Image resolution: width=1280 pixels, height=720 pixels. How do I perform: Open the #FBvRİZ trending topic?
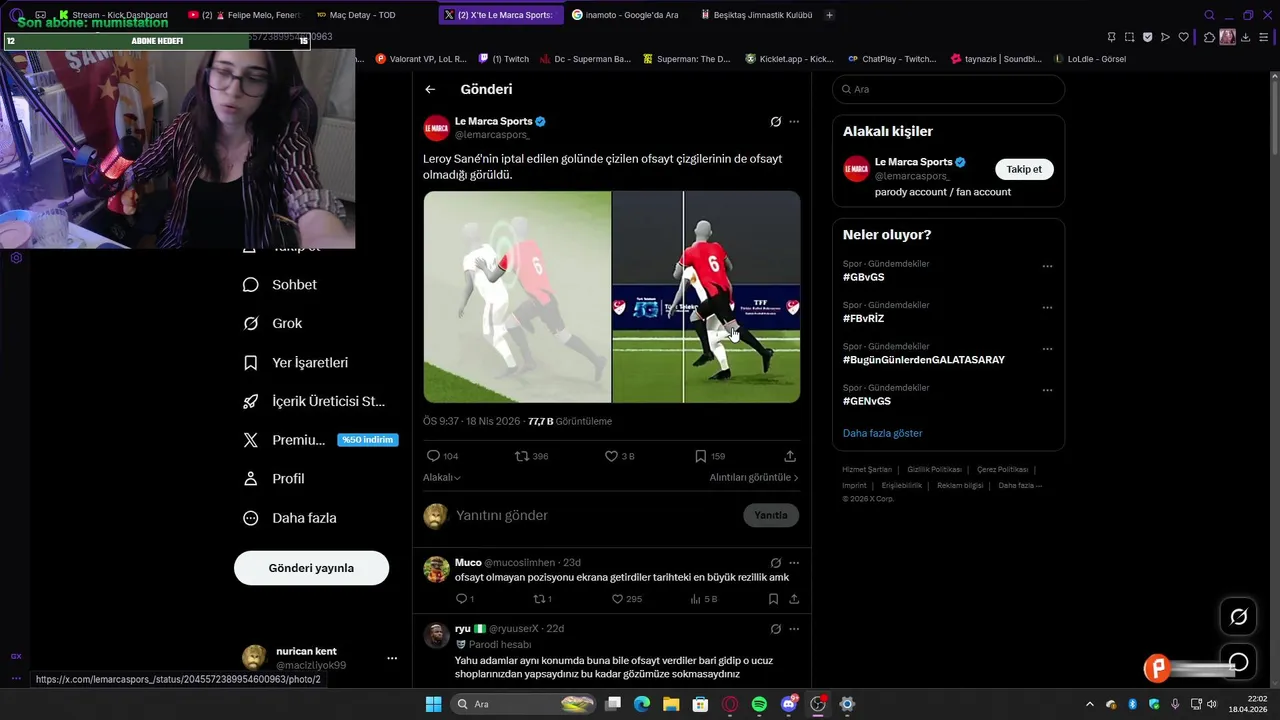coord(863,318)
